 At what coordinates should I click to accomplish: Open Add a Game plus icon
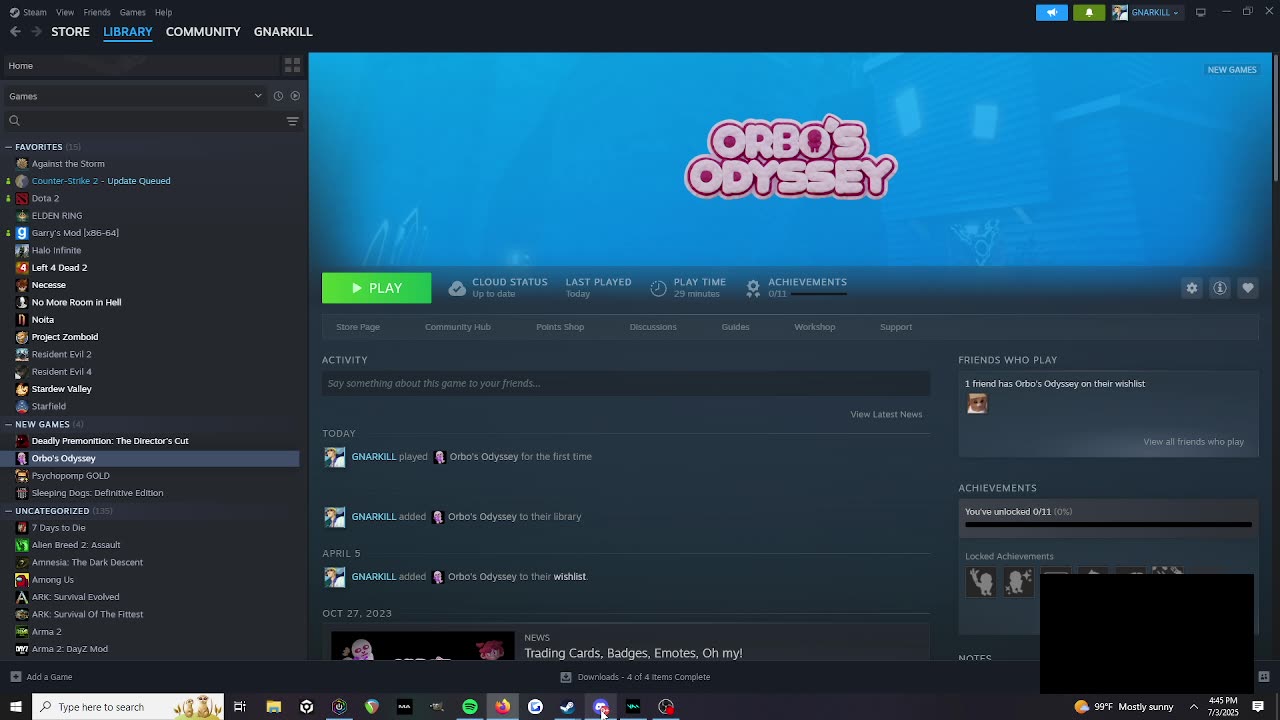15,677
